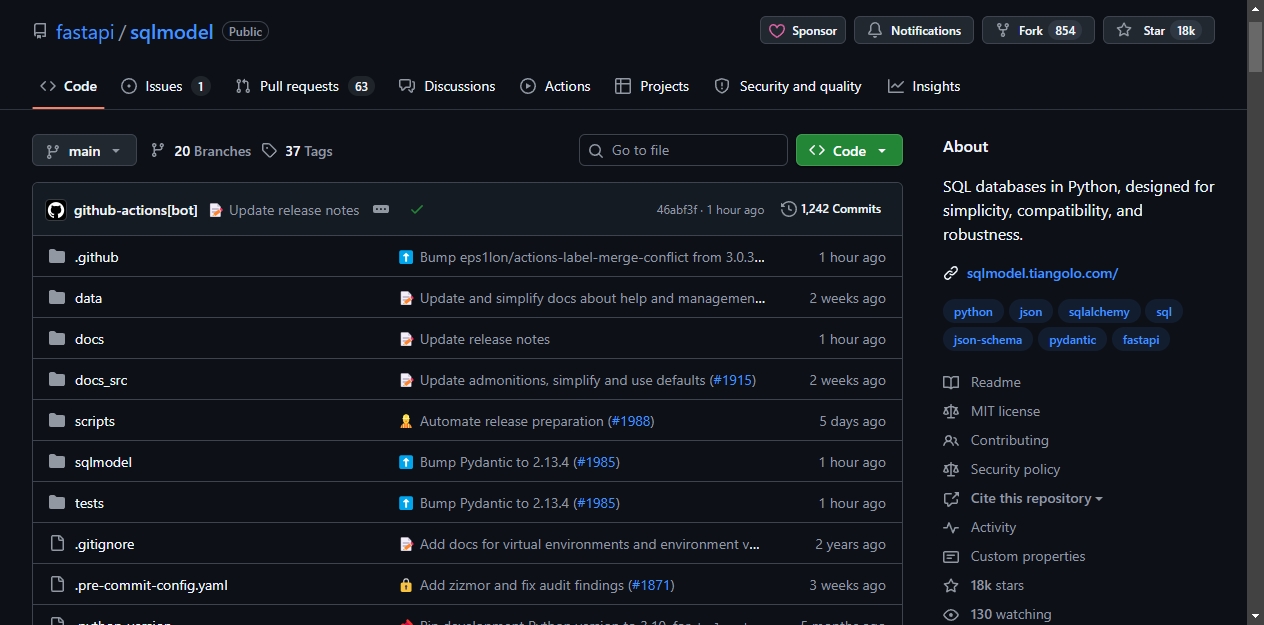Click the data folder icon

tap(57, 298)
